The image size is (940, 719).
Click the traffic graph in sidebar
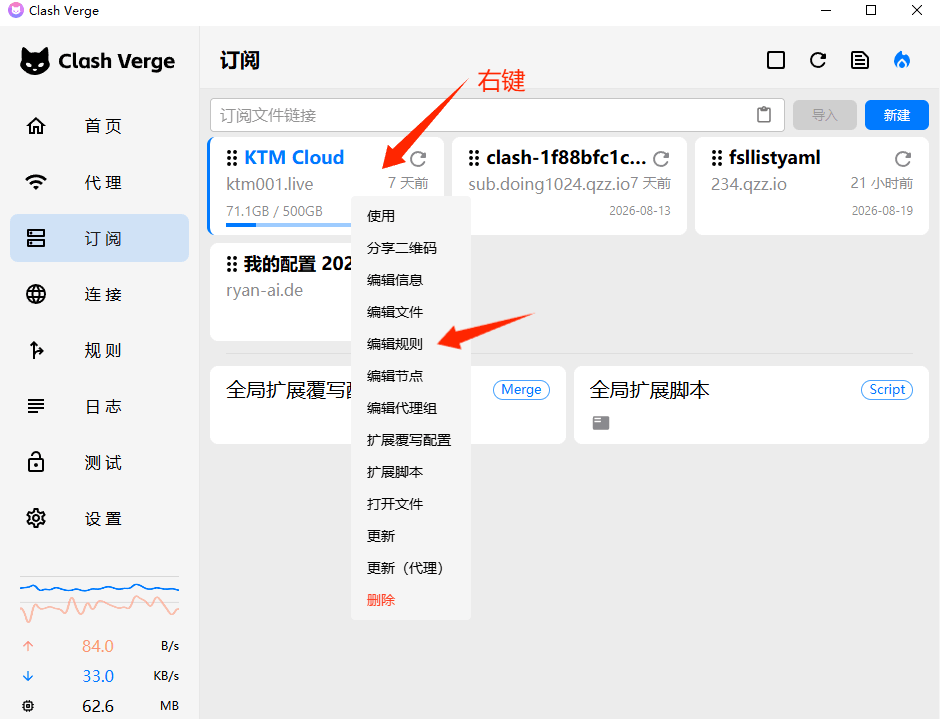(x=100, y=601)
